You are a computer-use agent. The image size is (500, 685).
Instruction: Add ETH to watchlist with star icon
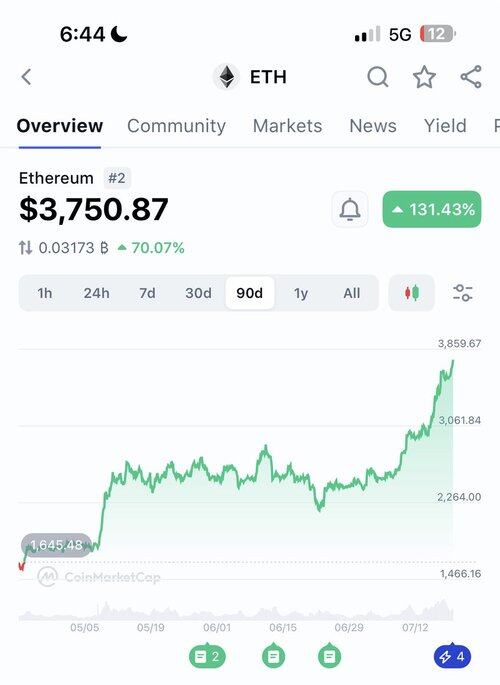(x=424, y=77)
